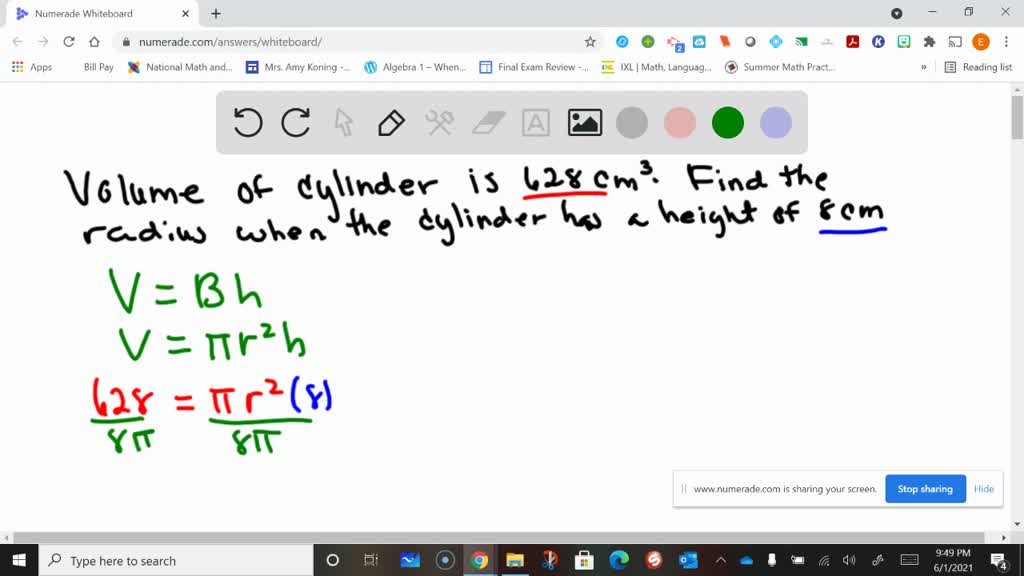Click the Undo arrow on the whiteboard toolbar
The image size is (1024, 576).
[x=246, y=122]
